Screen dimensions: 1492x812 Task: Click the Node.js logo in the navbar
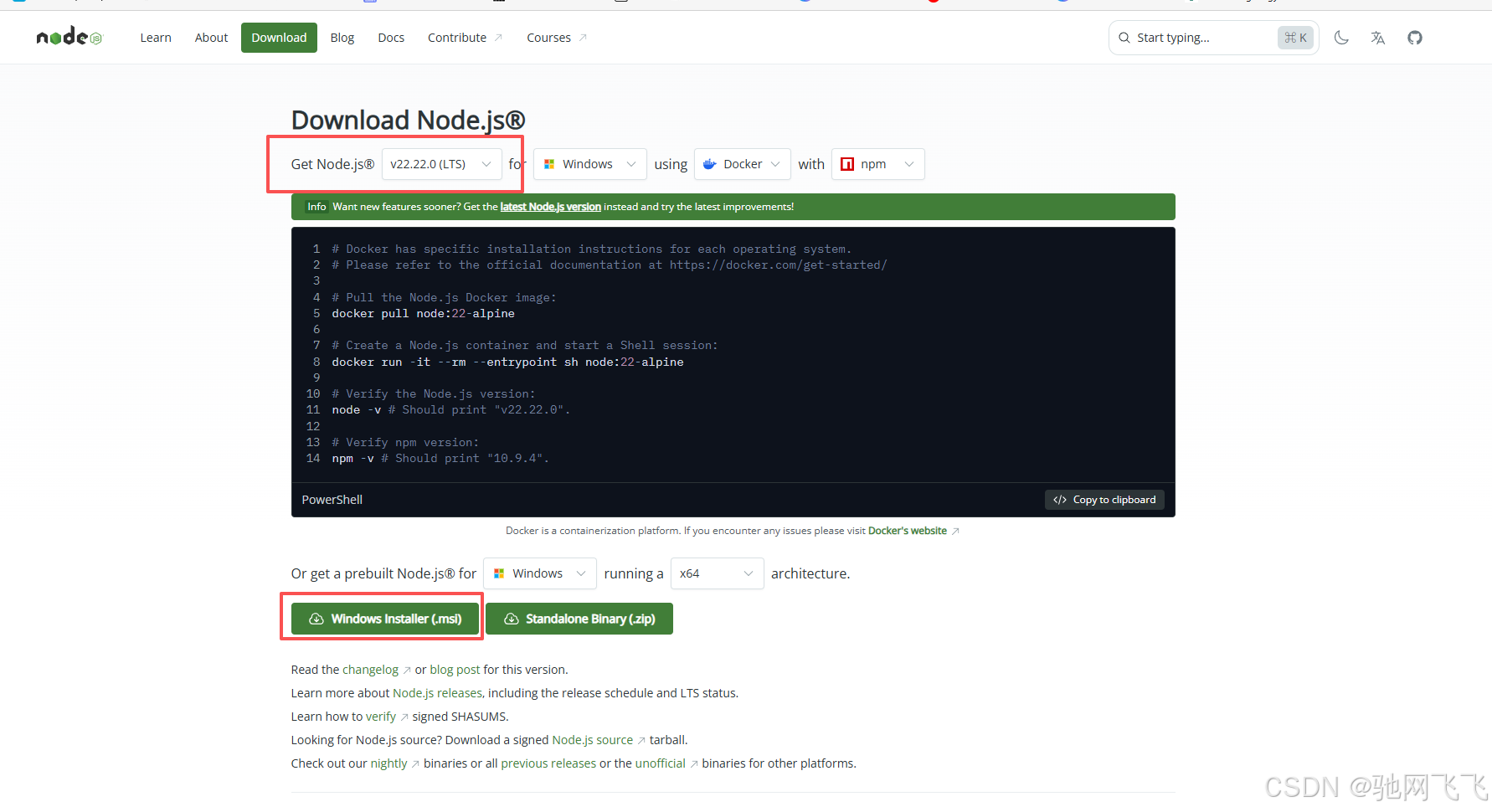pyautogui.click(x=69, y=37)
